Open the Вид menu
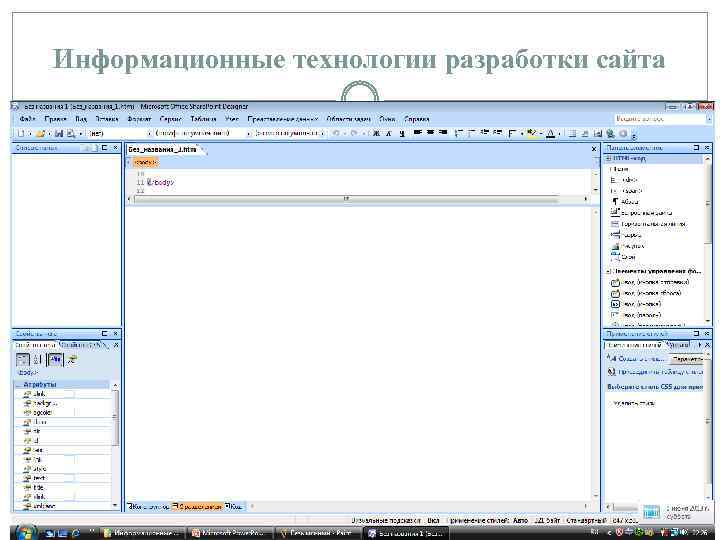The width and height of the screenshot is (720, 540). tap(81, 119)
